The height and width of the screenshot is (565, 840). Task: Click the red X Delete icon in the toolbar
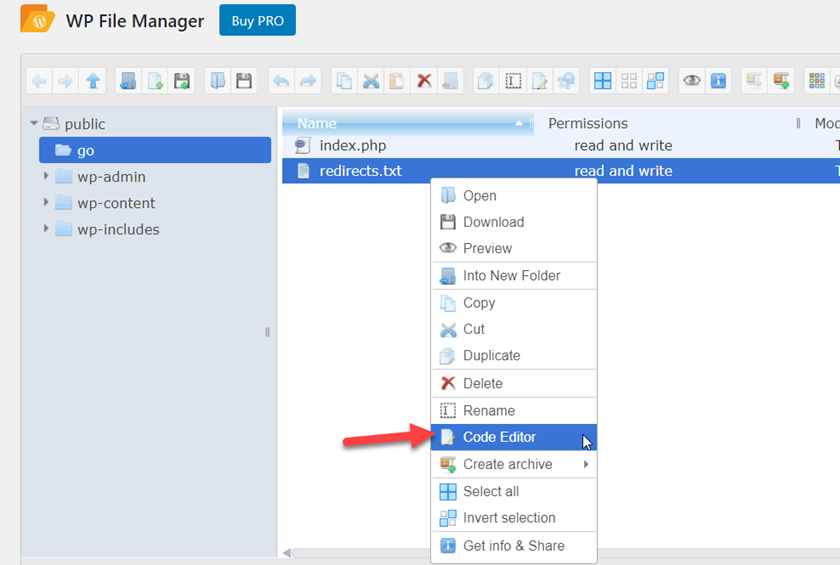pyautogui.click(x=424, y=81)
